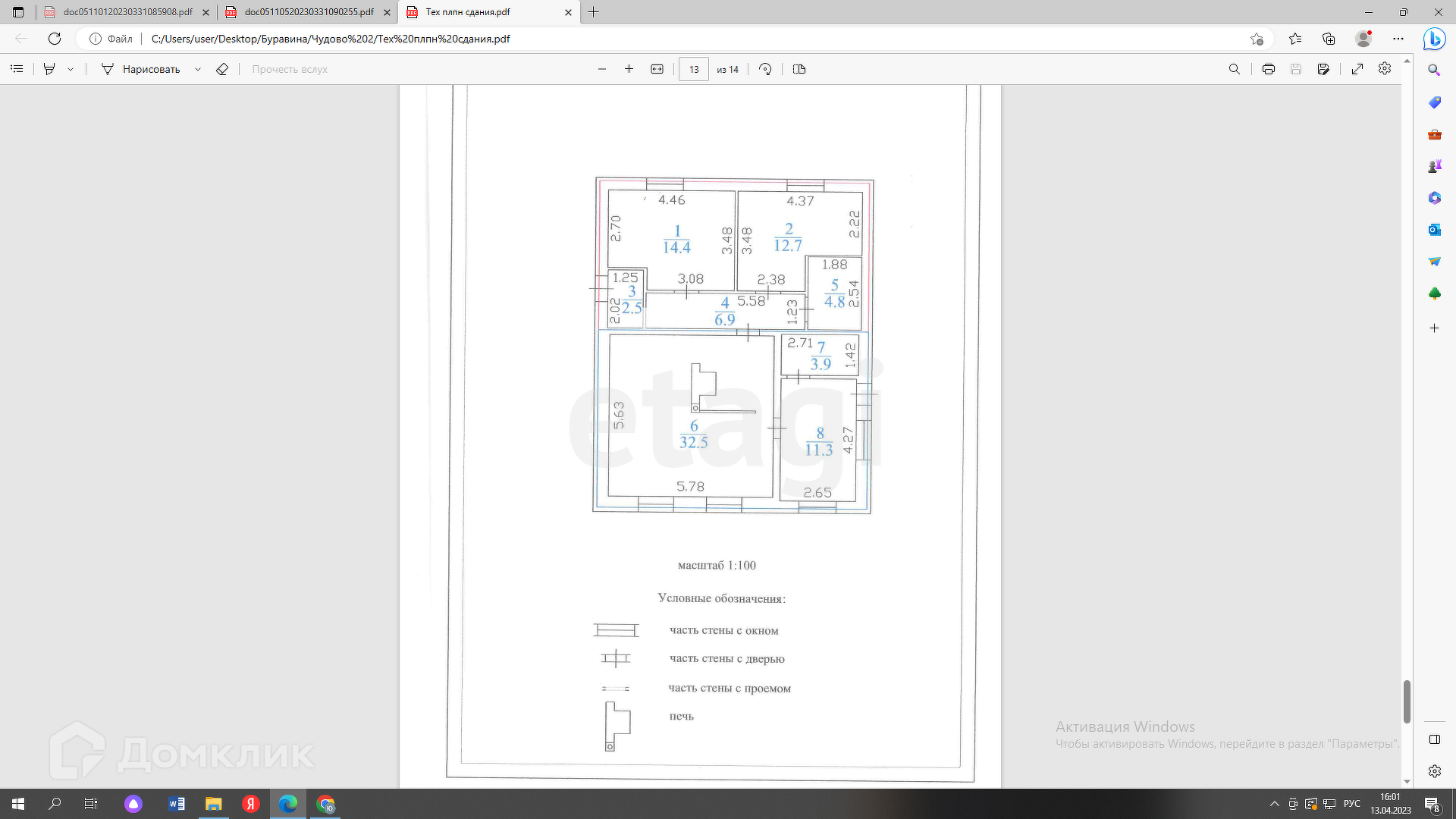The width and height of the screenshot is (1456, 819).
Task: Open the PDF table of contents panel
Action: tap(17, 69)
